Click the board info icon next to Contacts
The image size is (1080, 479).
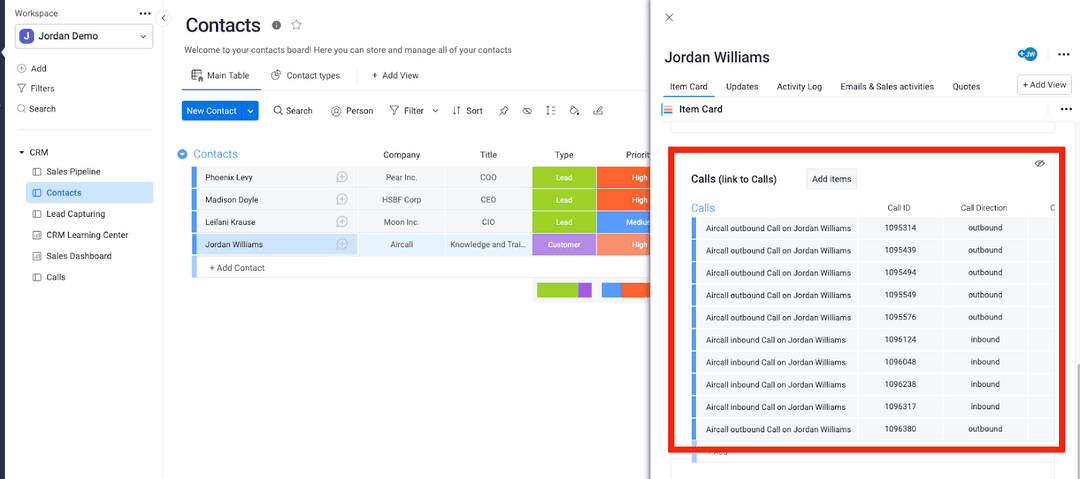point(276,25)
